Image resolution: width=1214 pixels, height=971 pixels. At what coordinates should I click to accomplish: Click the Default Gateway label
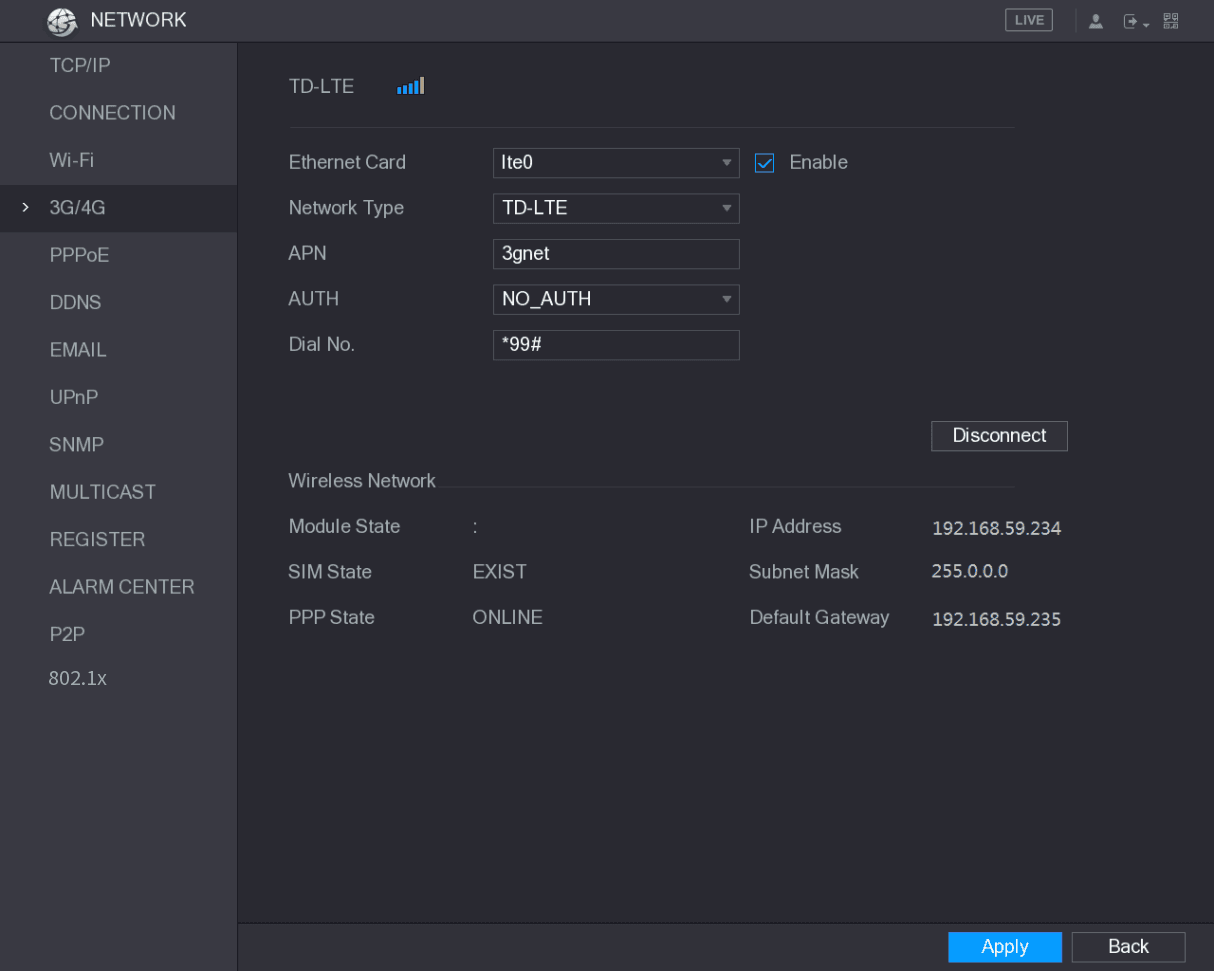pos(819,618)
